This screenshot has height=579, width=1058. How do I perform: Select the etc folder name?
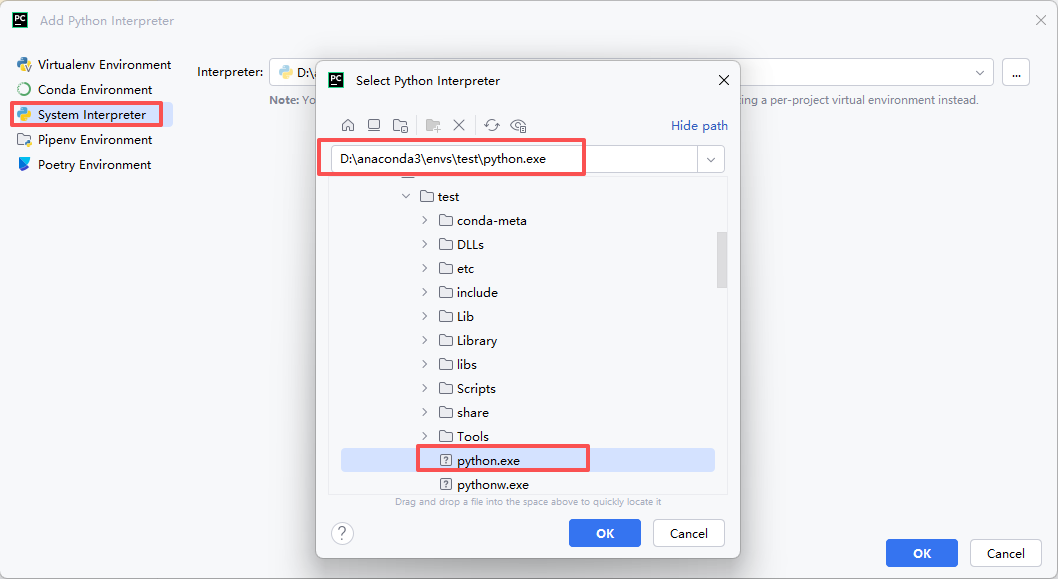coord(465,269)
